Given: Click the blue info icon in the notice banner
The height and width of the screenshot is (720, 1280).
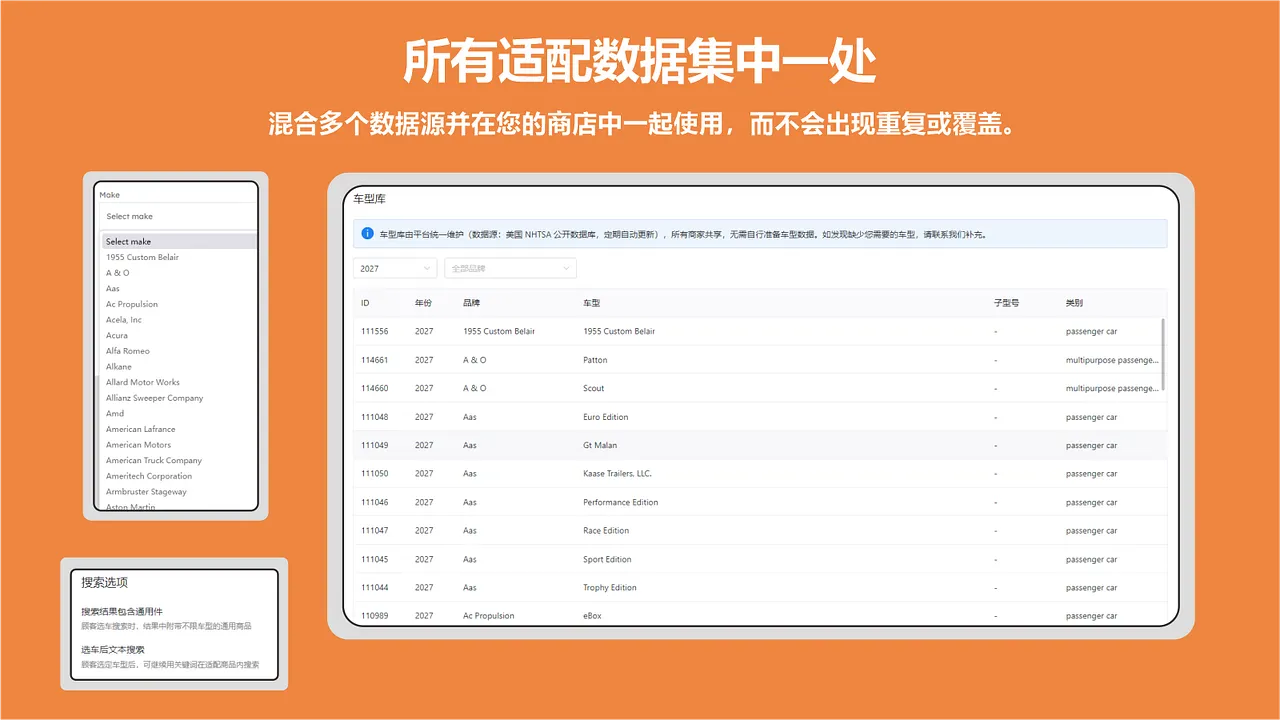Looking at the screenshot, I should [367, 234].
